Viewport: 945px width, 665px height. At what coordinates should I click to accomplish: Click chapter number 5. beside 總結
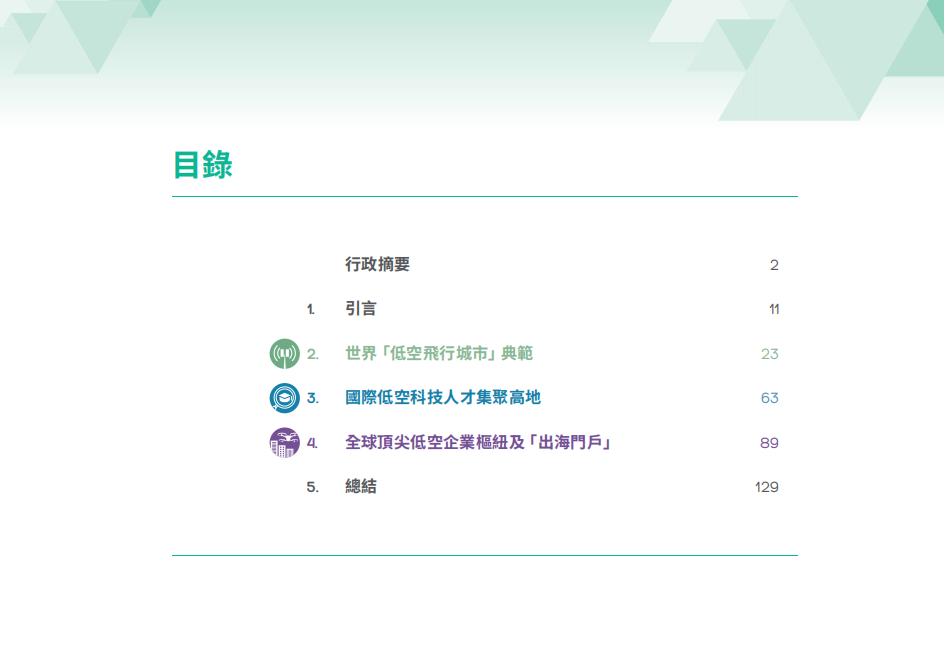(x=312, y=487)
